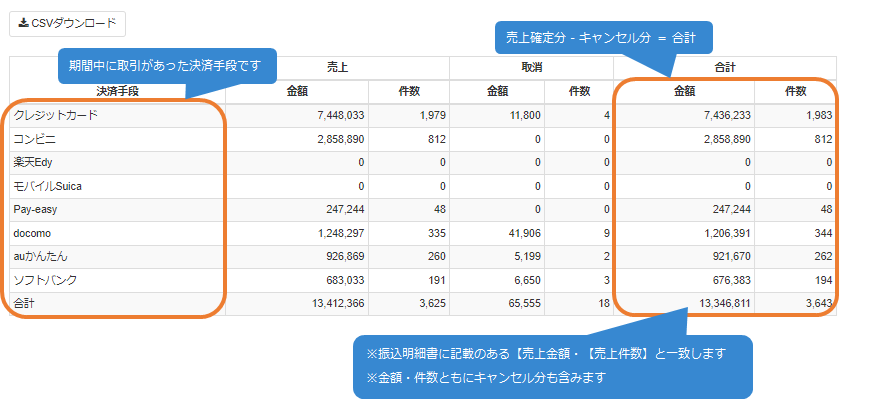
Task: Click the CSVダウンロード button
Action: pyautogui.click(x=67, y=24)
